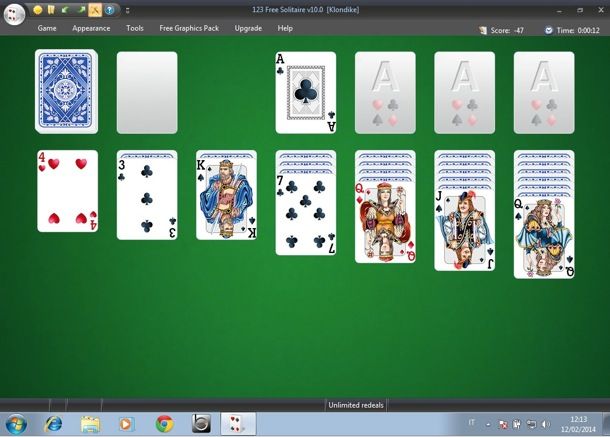Open the round dice application menu button

(x=14, y=14)
